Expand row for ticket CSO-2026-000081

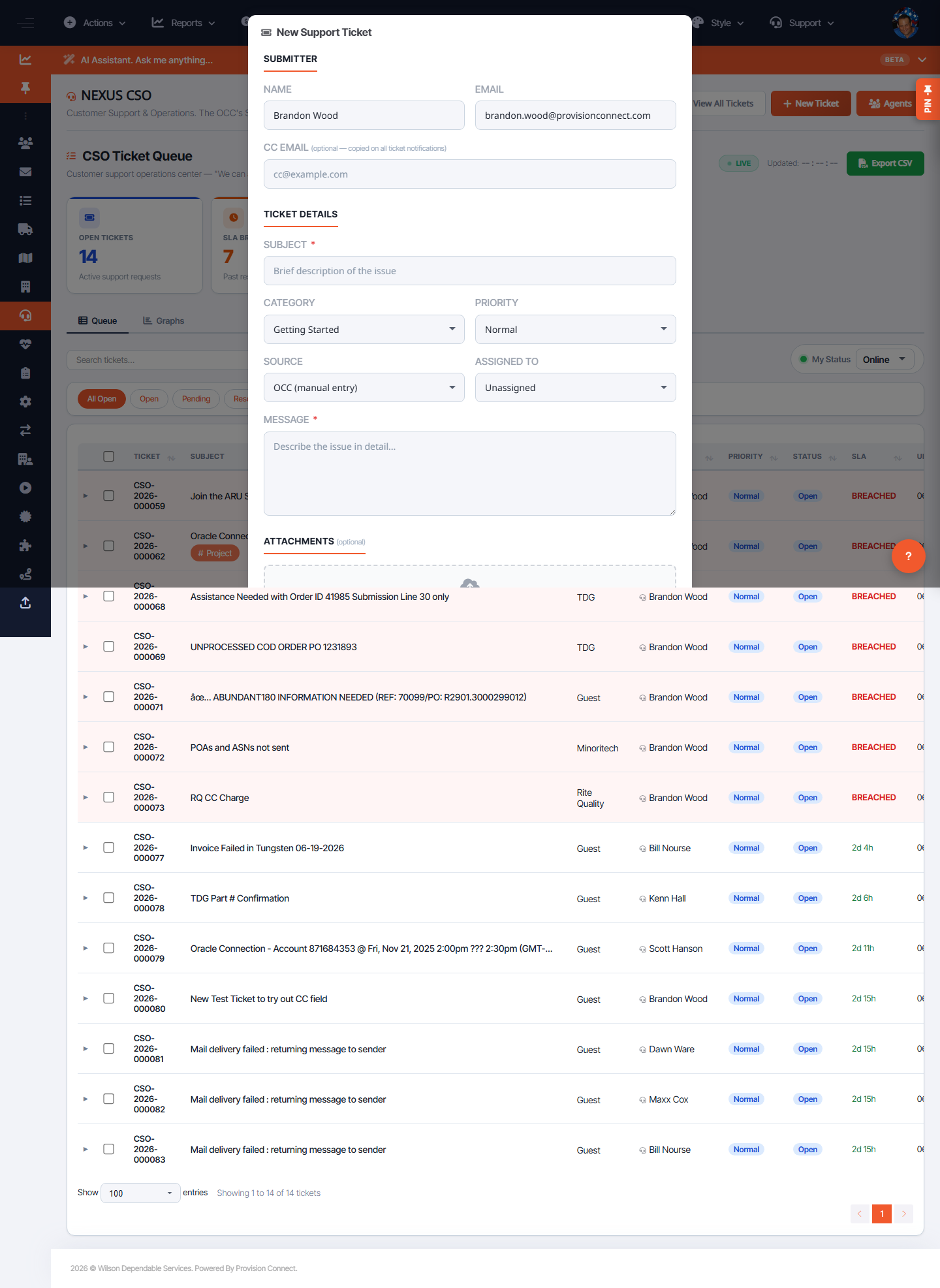tap(86, 1049)
